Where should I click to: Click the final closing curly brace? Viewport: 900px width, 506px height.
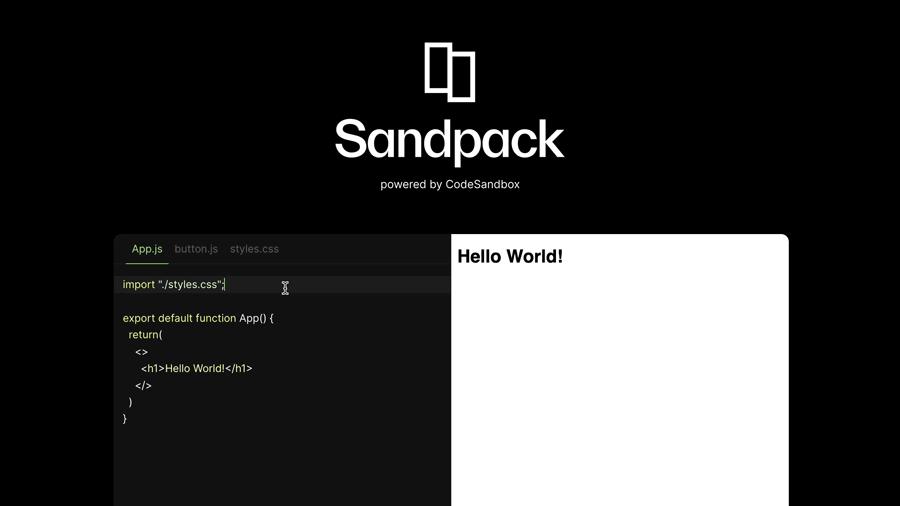[125, 419]
